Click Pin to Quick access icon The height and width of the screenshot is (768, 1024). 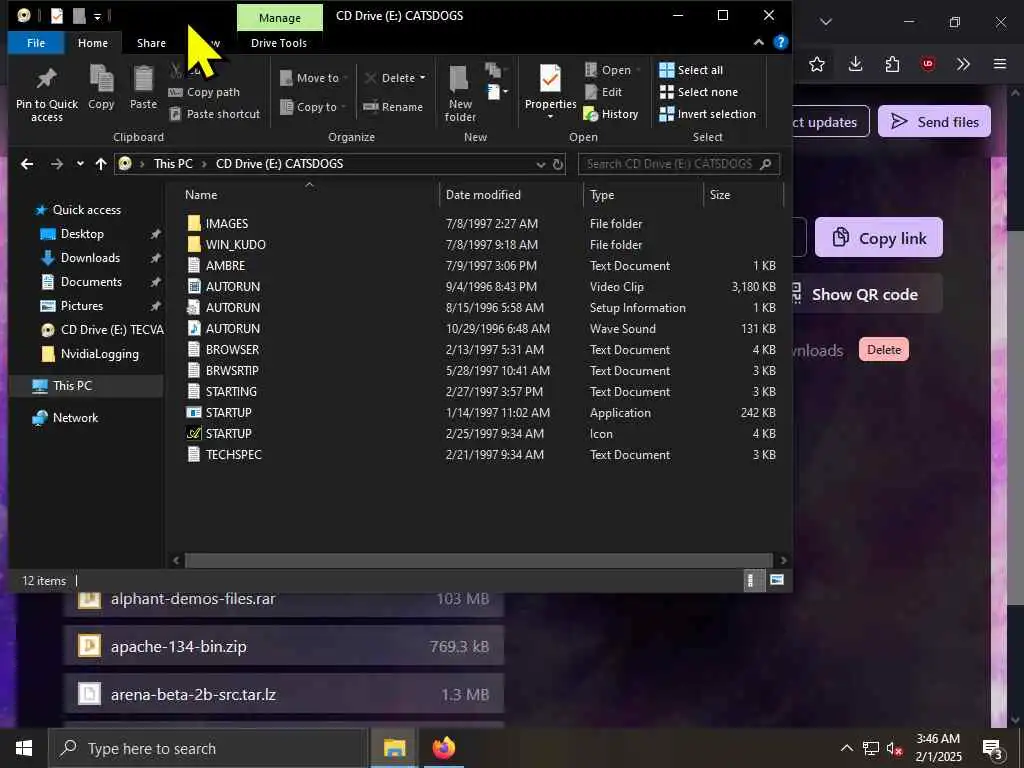pos(46,79)
